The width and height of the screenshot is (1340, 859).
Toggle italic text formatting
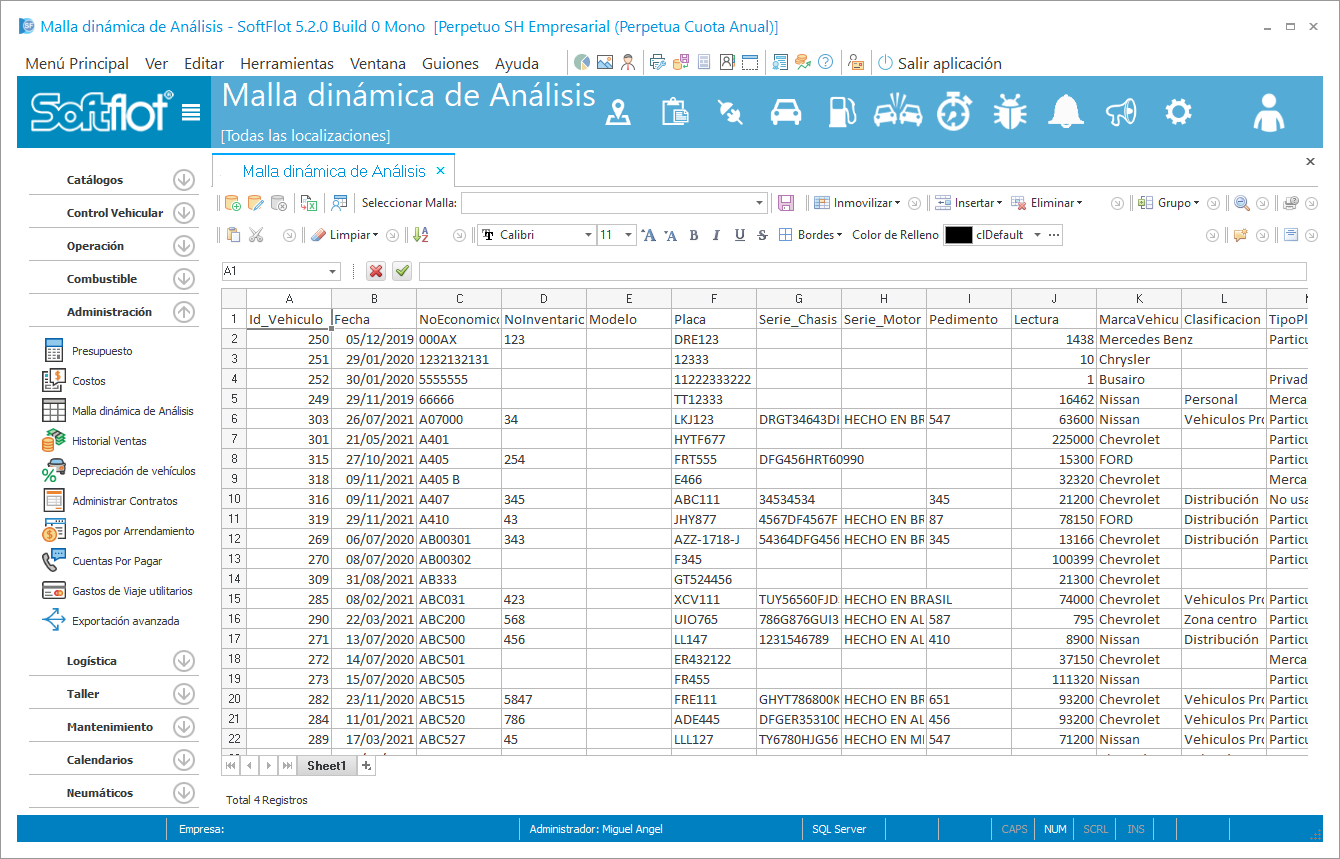pos(716,235)
